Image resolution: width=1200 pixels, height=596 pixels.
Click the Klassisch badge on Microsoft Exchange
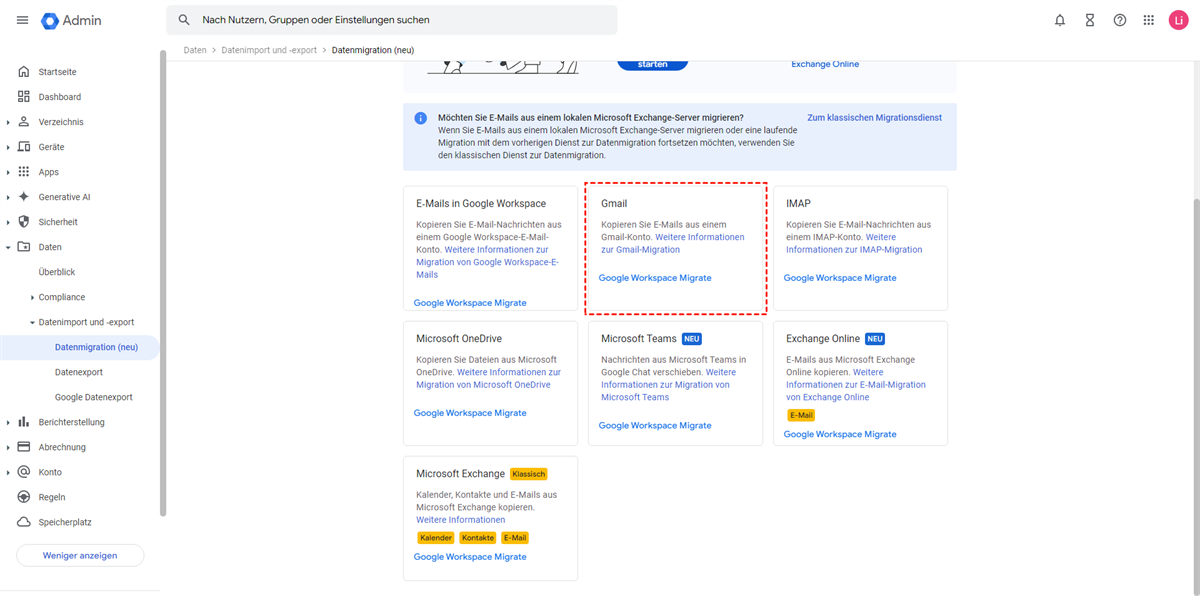[529, 474]
